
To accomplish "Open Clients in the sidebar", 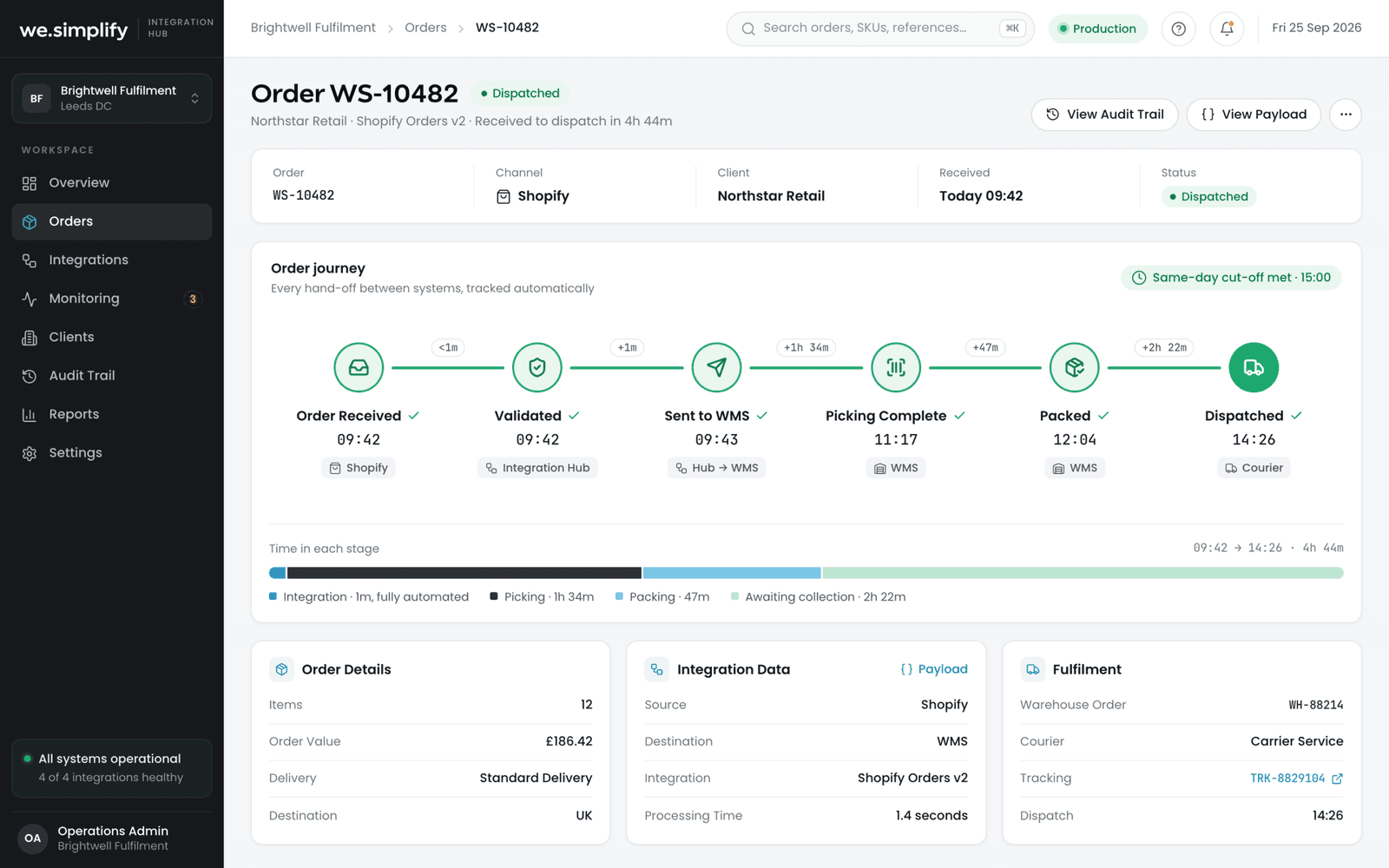I will click(x=112, y=337).
